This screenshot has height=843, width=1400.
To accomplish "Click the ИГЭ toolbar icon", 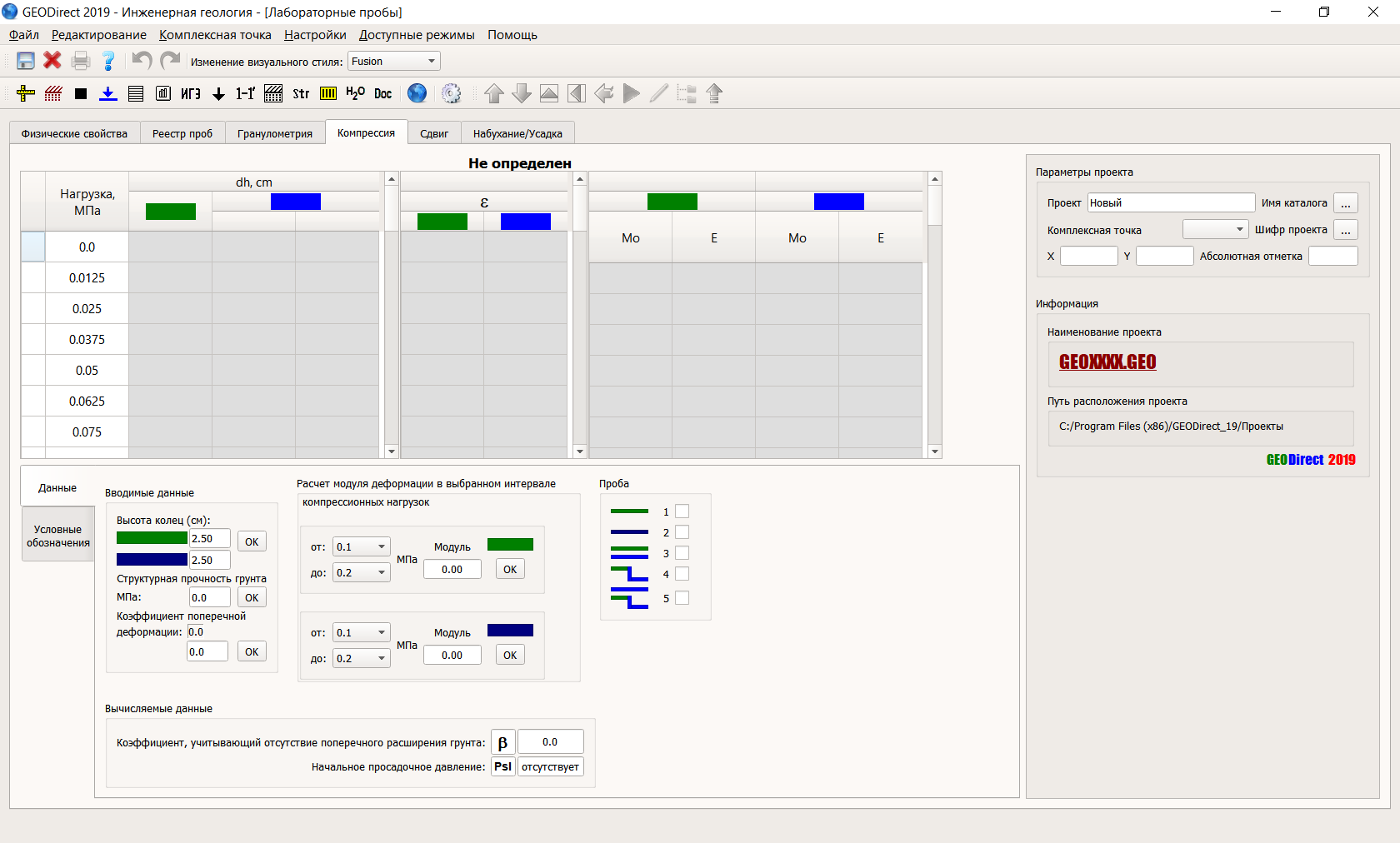I will pyautogui.click(x=191, y=93).
